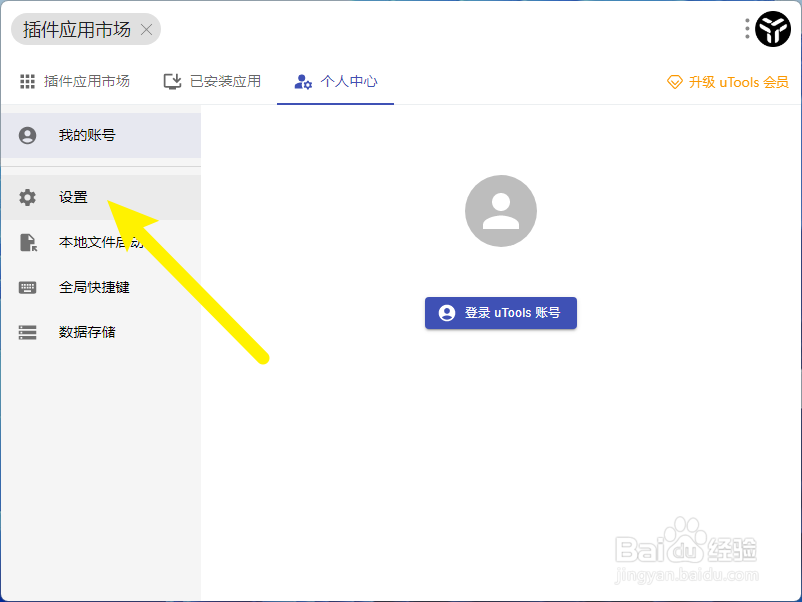
Task: Click the account icon beside 我的账号
Action: tap(27, 135)
